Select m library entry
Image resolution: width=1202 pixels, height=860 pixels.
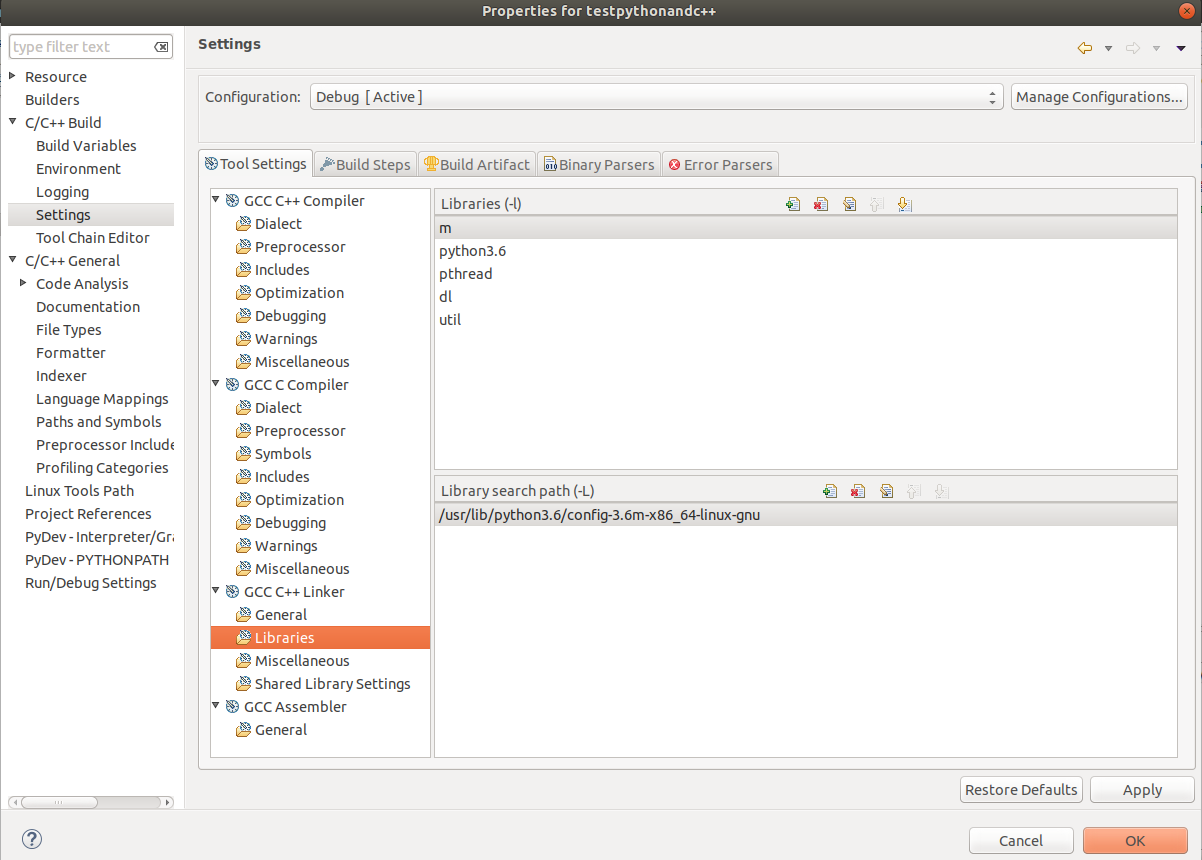806,228
